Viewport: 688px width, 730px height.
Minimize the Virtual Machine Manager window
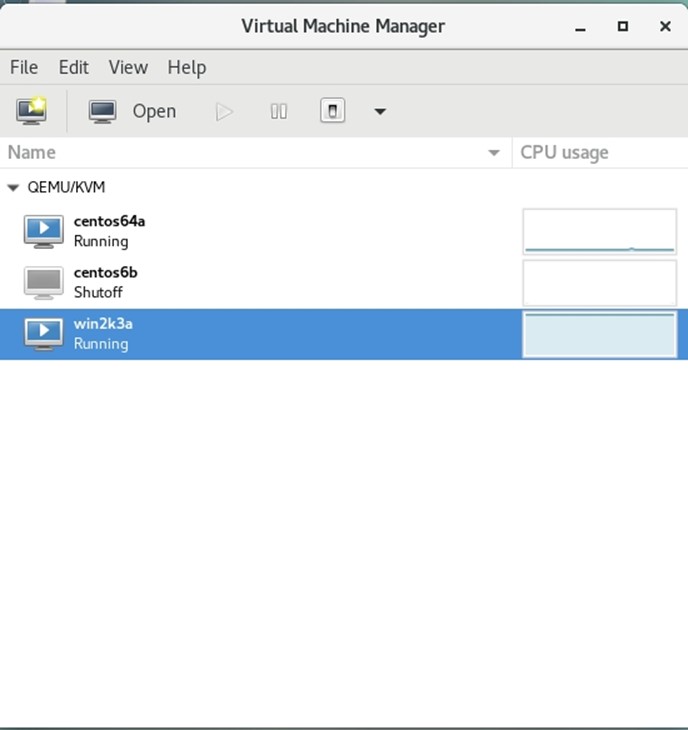tap(580, 28)
